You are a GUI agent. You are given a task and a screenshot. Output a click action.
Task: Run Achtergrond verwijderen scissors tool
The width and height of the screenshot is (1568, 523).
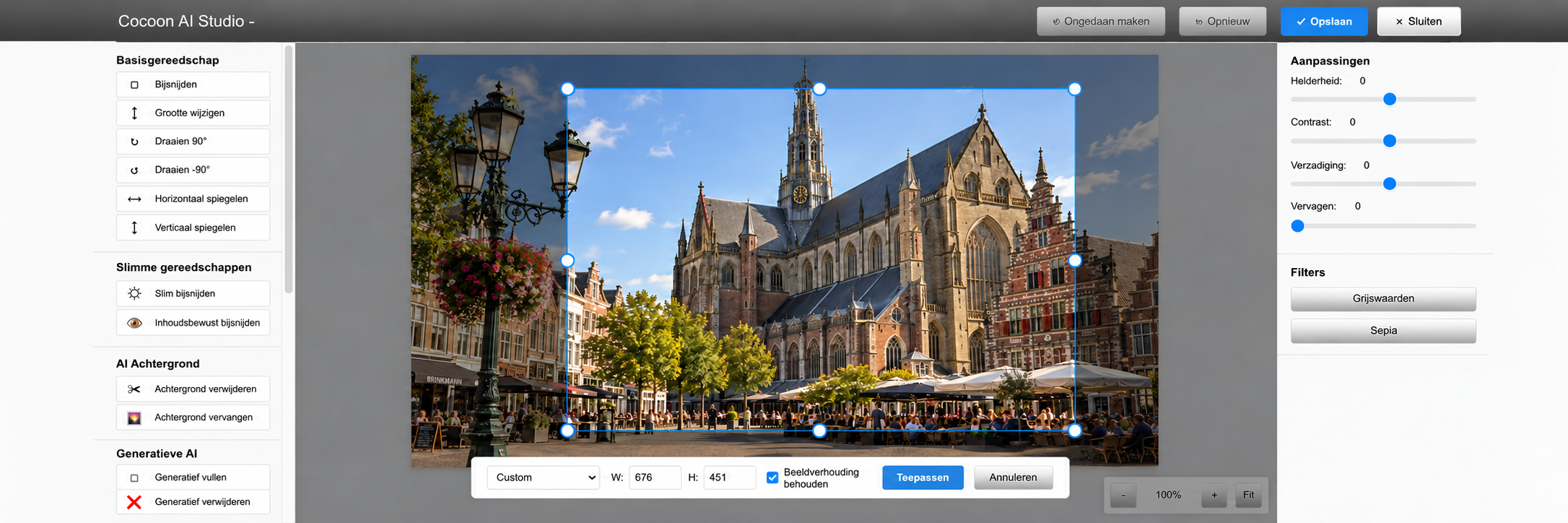click(x=193, y=389)
